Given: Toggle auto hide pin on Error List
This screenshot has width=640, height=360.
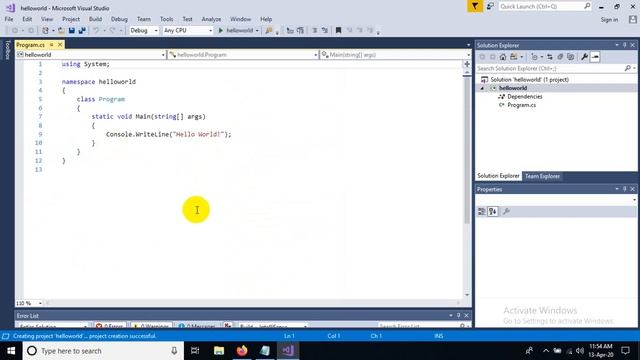Looking at the screenshot, I should [x=458, y=316].
